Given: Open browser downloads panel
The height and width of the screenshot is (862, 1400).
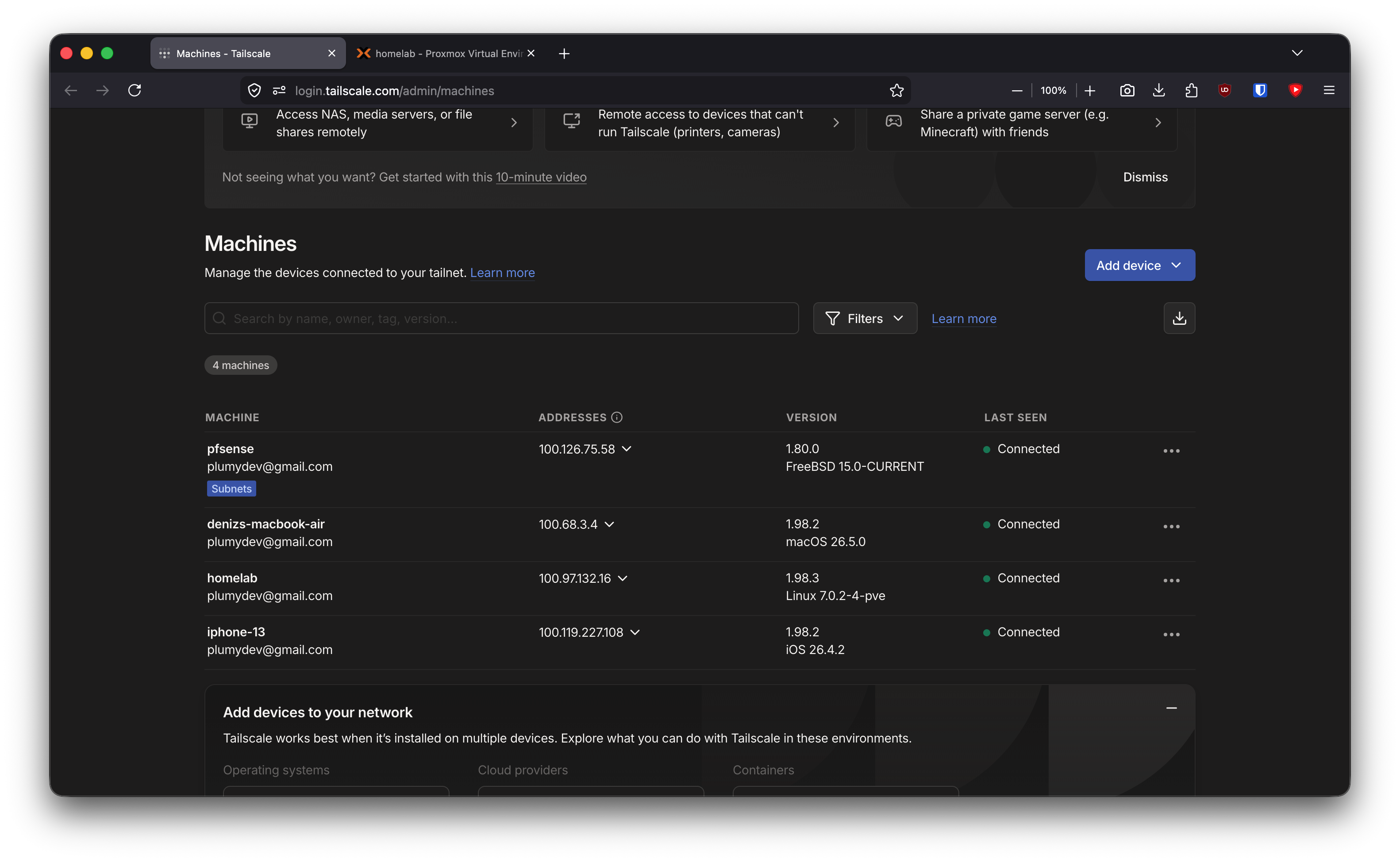Looking at the screenshot, I should [1159, 90].
